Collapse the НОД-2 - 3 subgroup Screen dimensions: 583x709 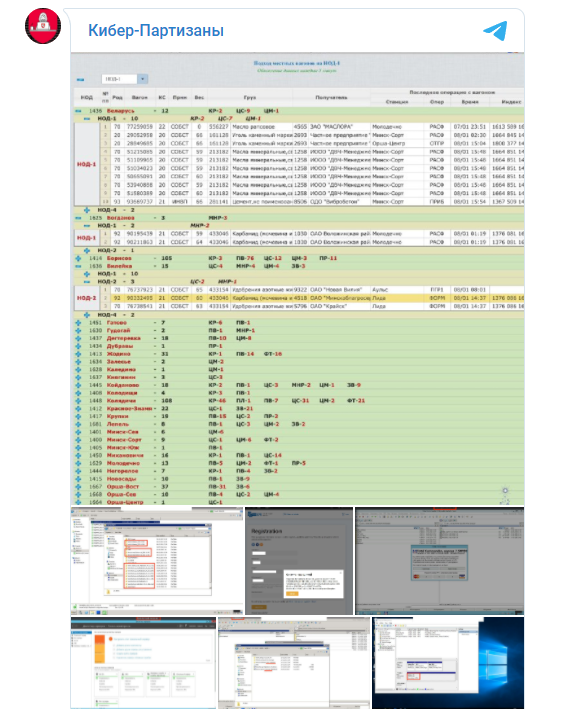[87, 282]
